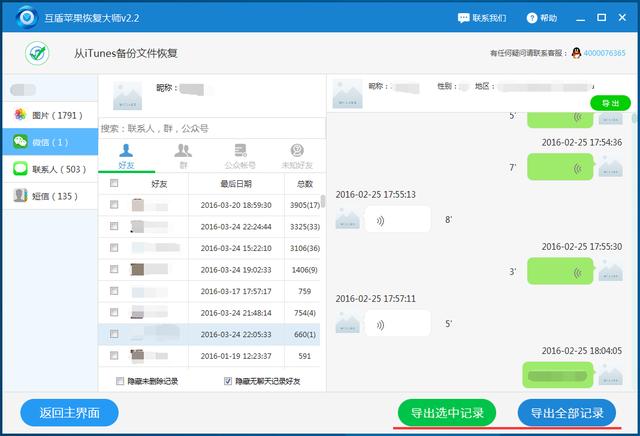Switch to the 未知好友 tab

297,156
